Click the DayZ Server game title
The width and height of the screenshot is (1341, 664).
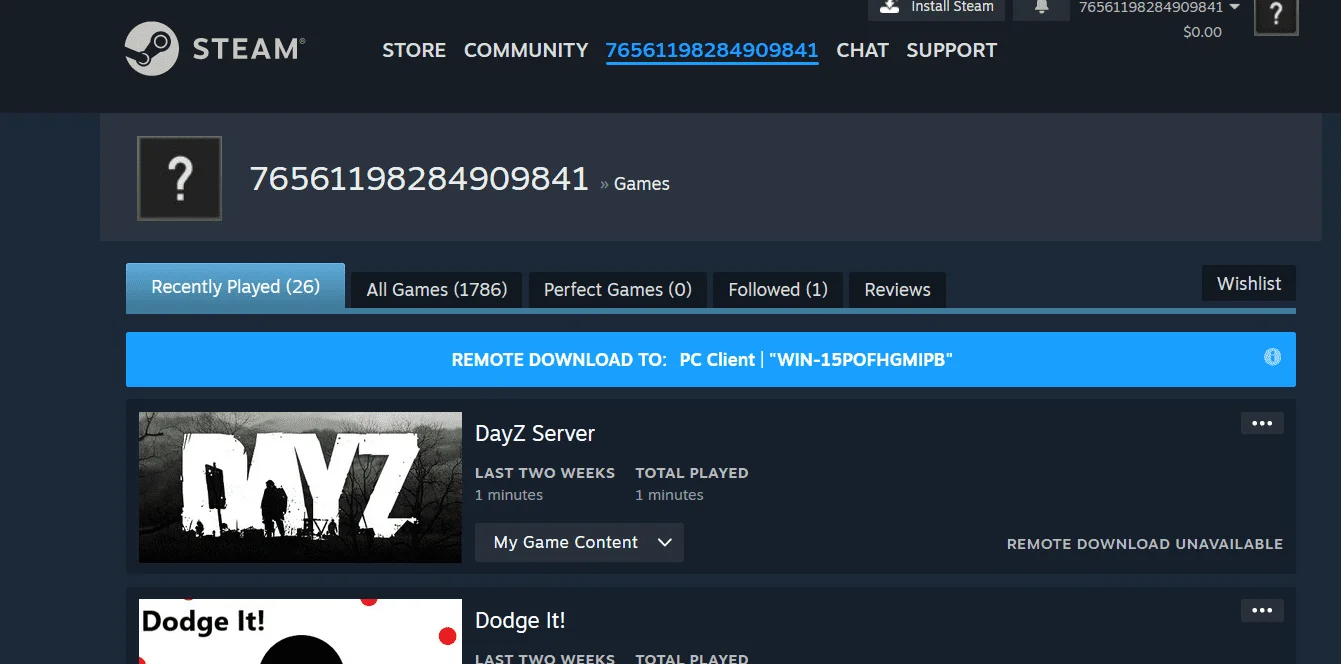pos(535,433)
